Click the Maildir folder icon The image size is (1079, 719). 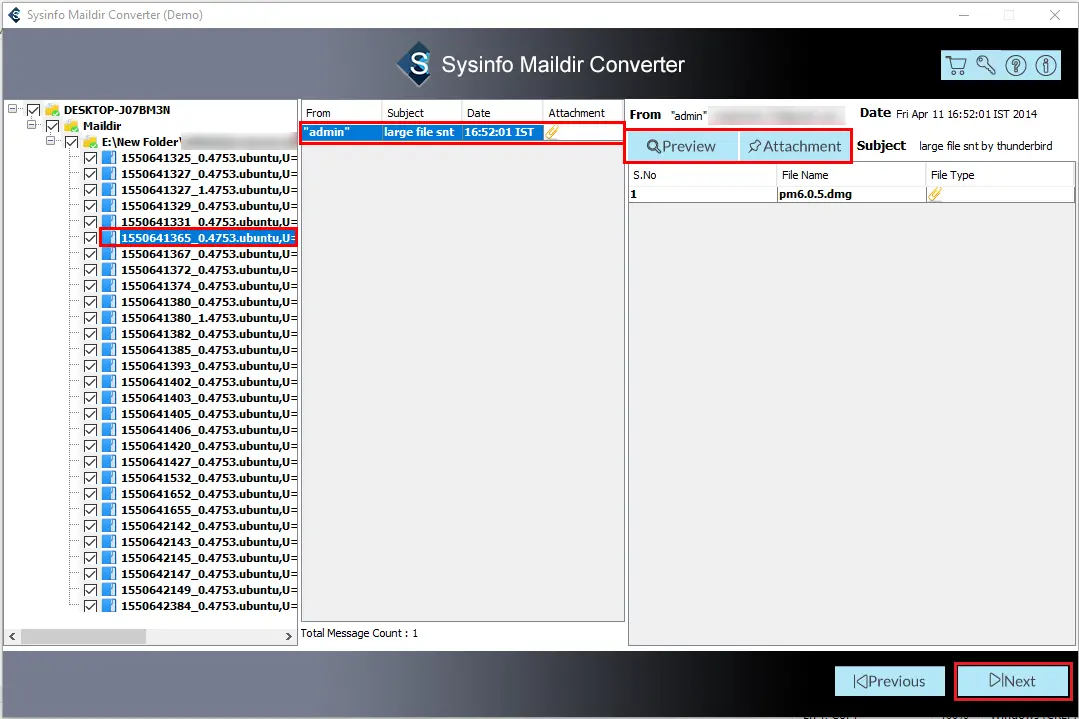pyautogui.click(x=71, y=126)
